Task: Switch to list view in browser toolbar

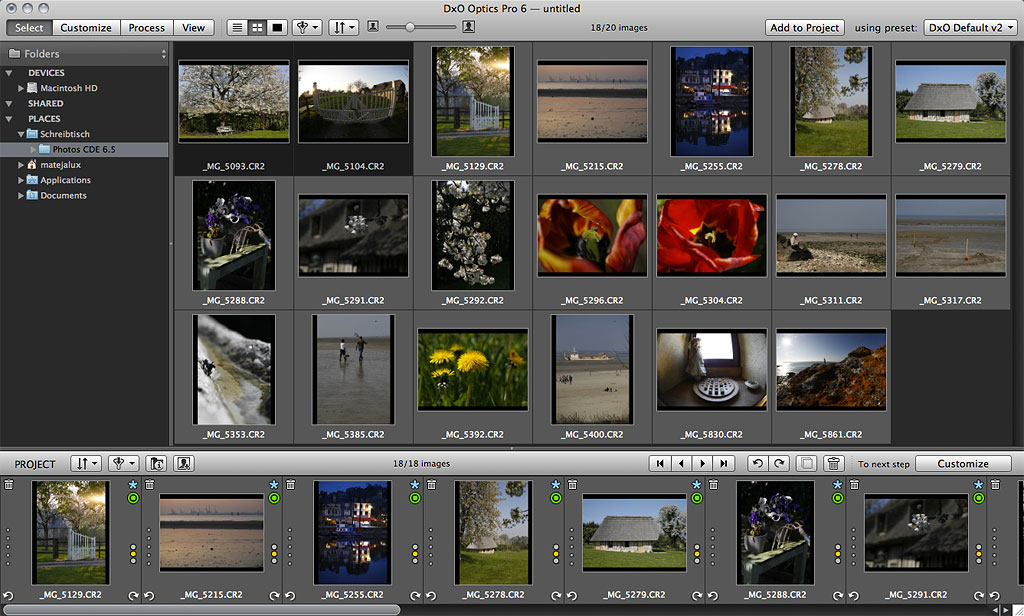Action: tap(237, 28)
